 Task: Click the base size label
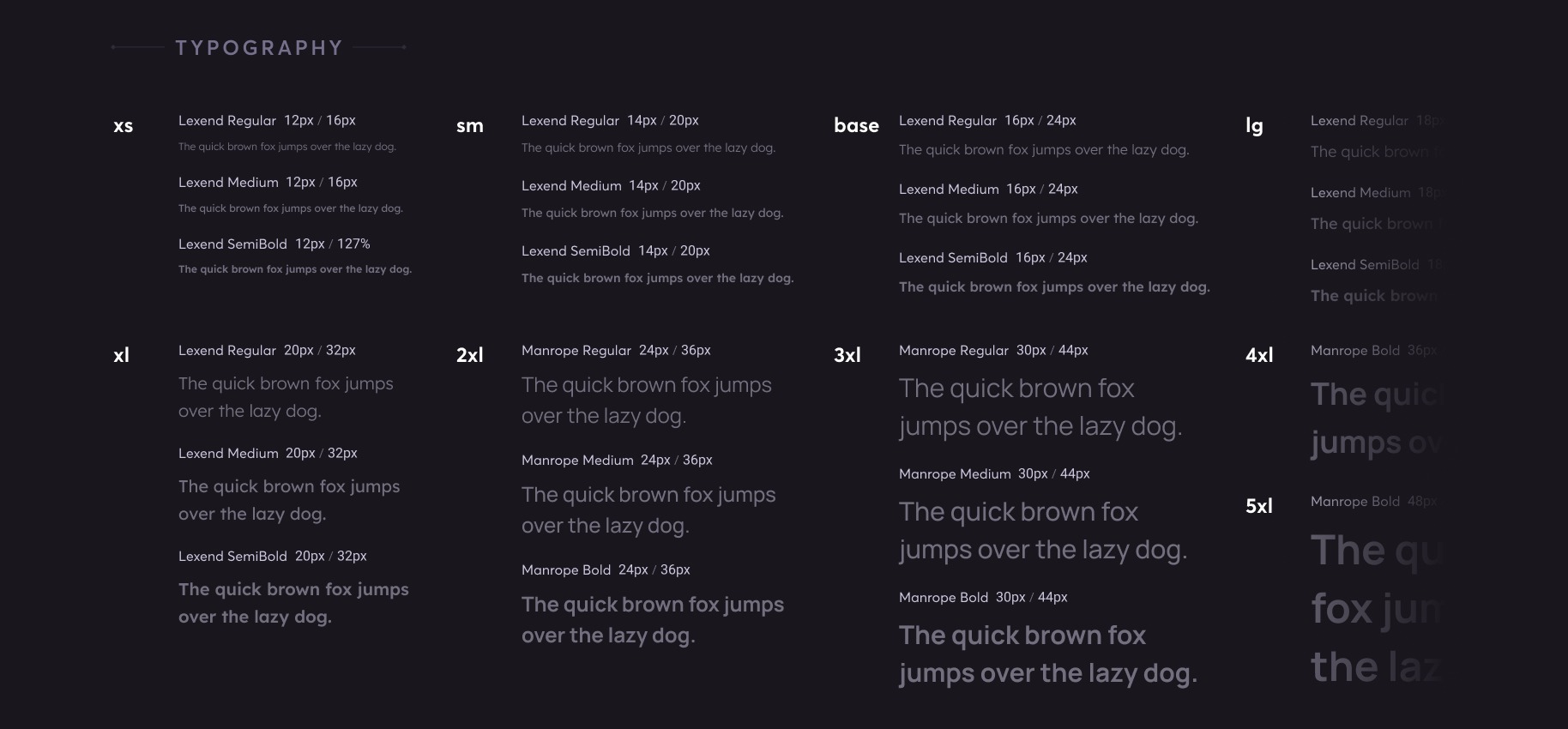click(x=856, y=126)
